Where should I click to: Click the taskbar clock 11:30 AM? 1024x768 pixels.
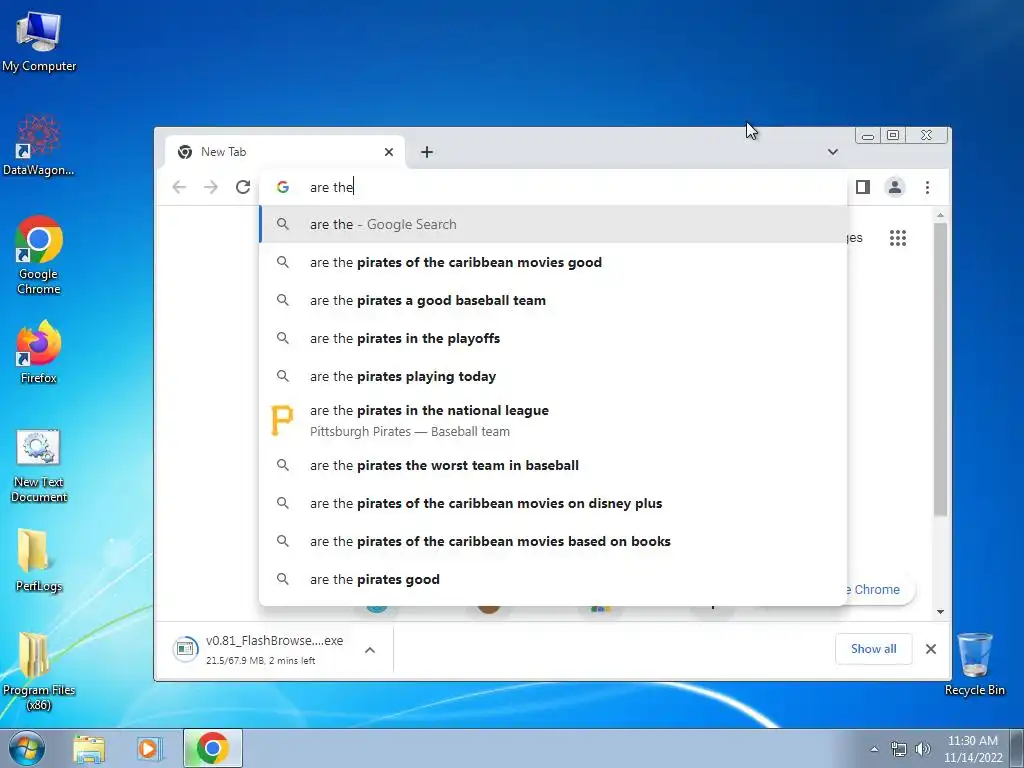pos(972,749)
